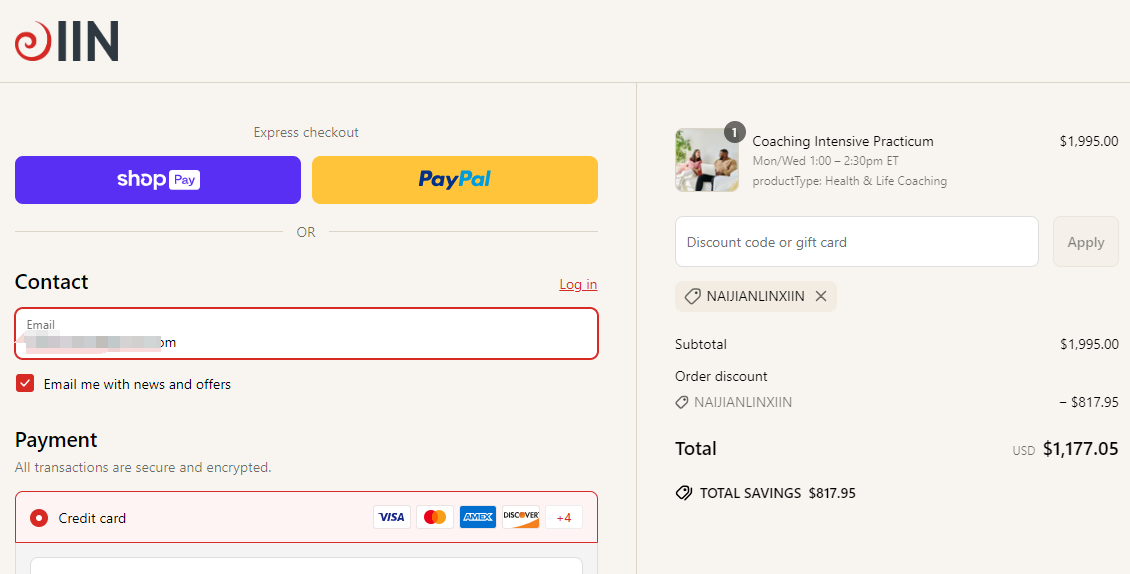The image size is (1130, 574).
Task: Click the American Express icon
Action: (x=478, y=517)
